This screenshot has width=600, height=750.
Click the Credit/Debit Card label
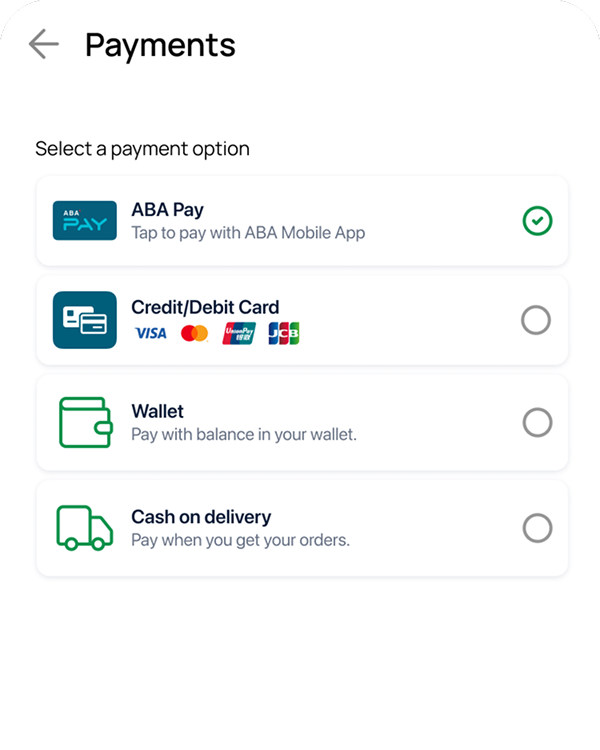tap(205, 307)
